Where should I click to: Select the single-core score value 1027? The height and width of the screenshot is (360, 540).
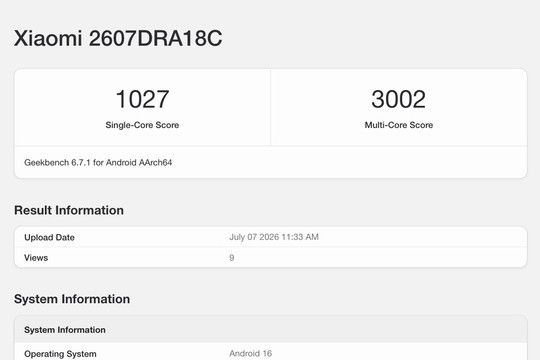pyautogui.click(x=142, y=99)
